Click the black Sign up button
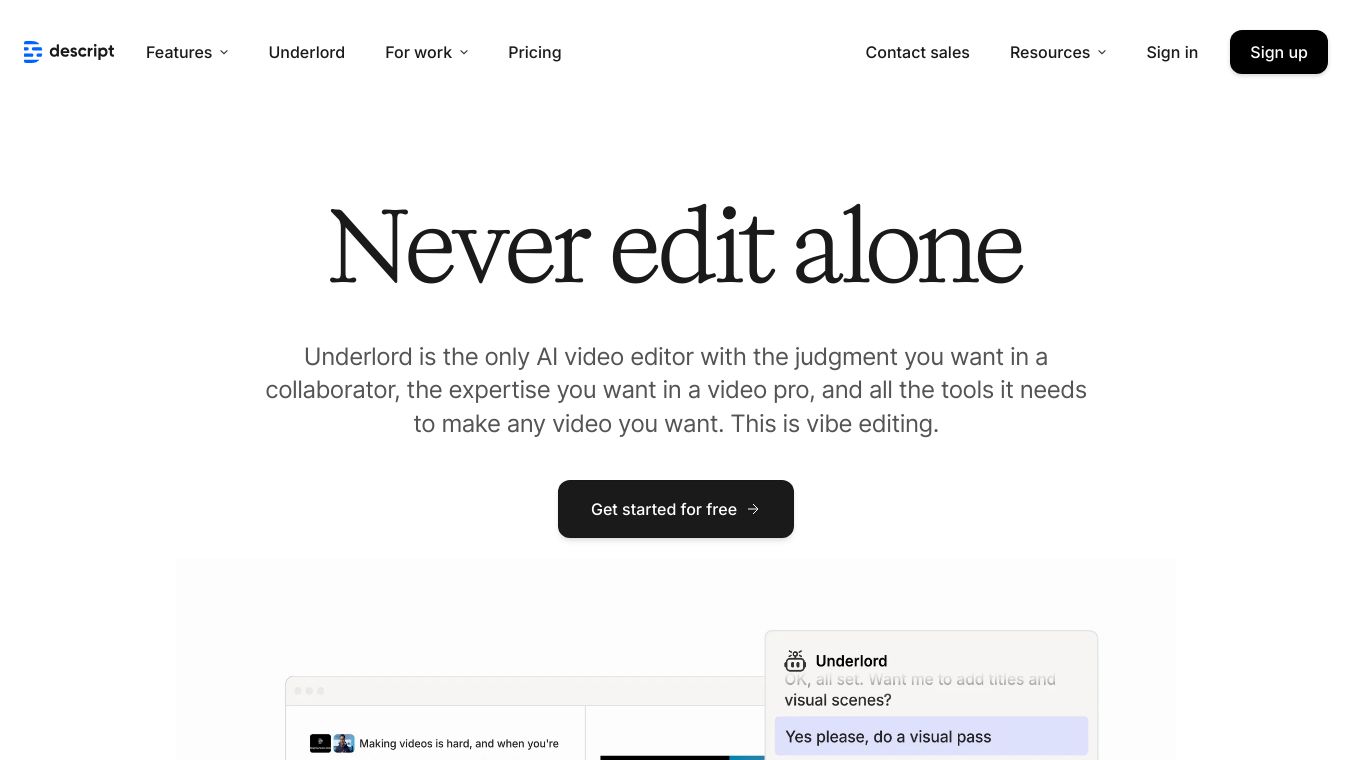 coord(1279,52)
